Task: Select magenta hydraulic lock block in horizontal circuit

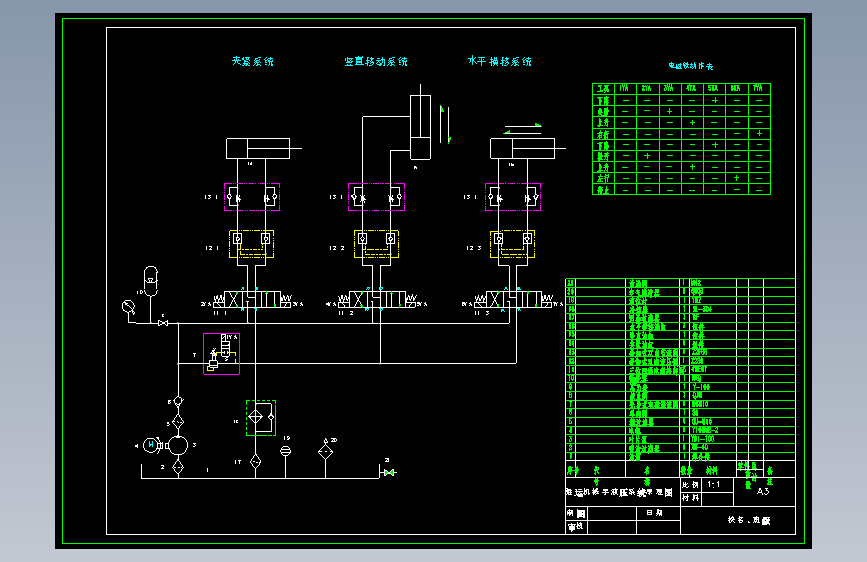Action: pos(513,197)
